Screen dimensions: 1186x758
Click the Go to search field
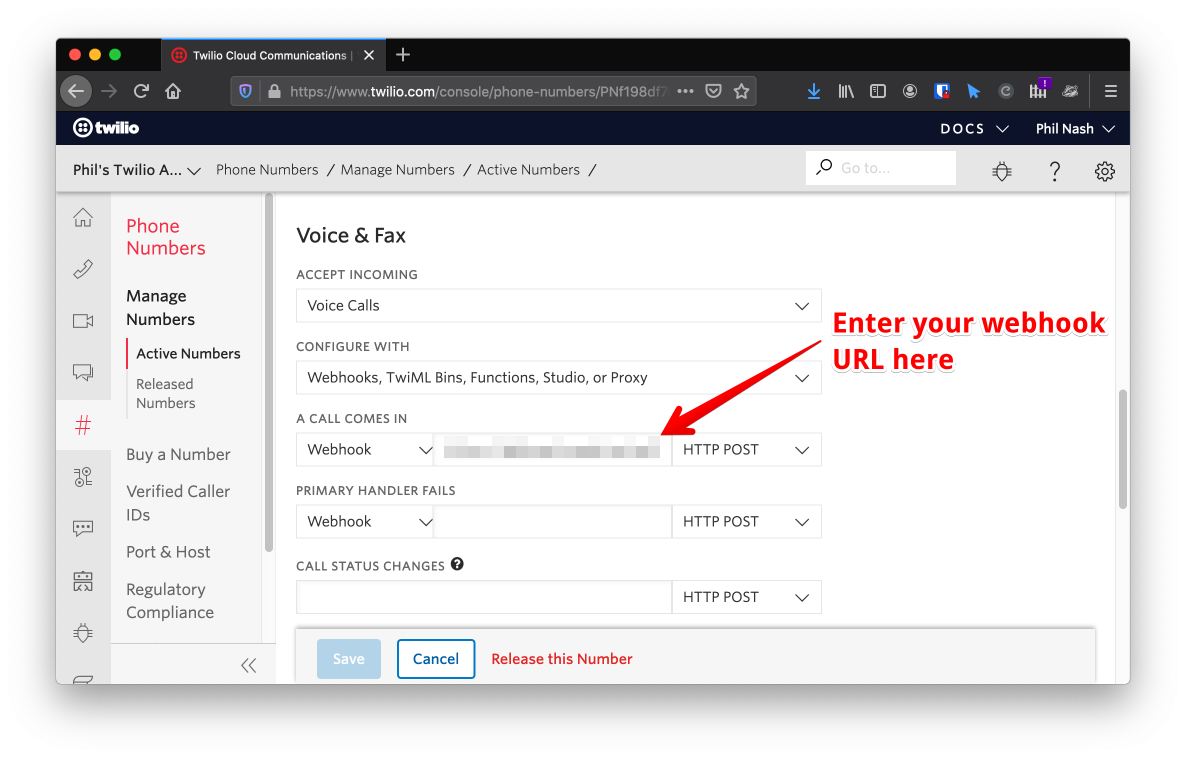[x=881, y=168]
